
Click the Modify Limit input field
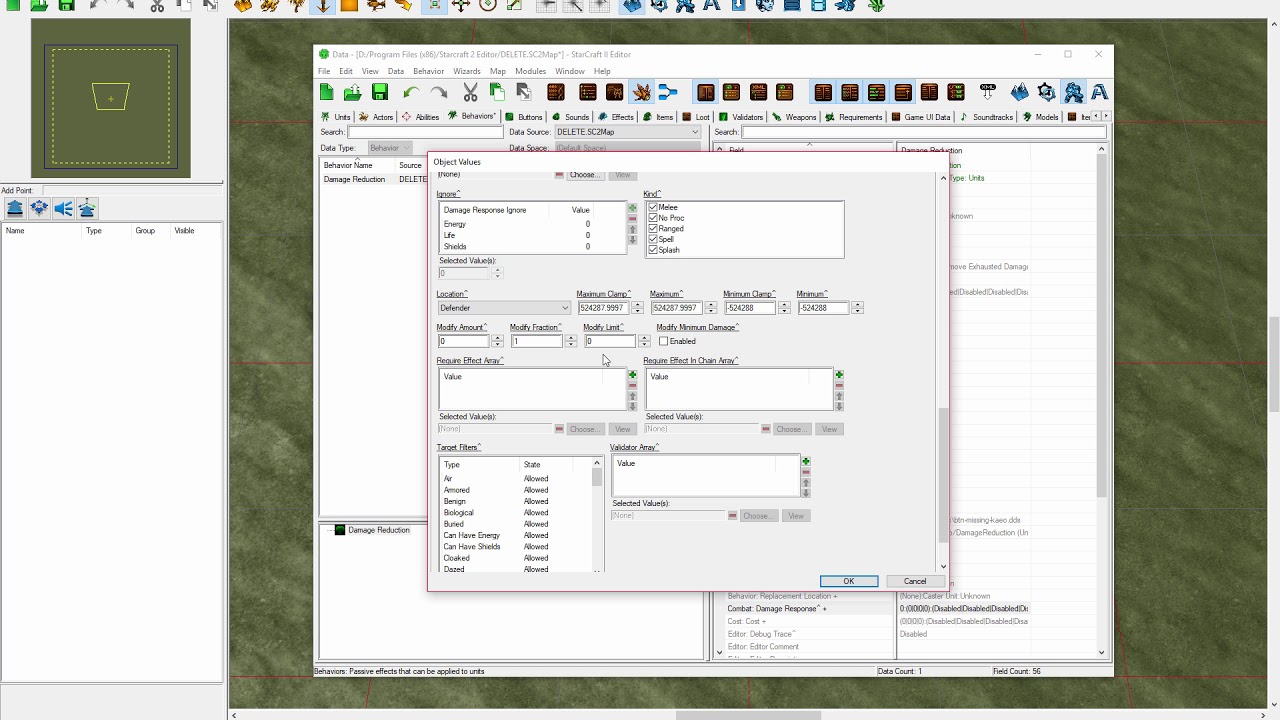click(610, 341)
